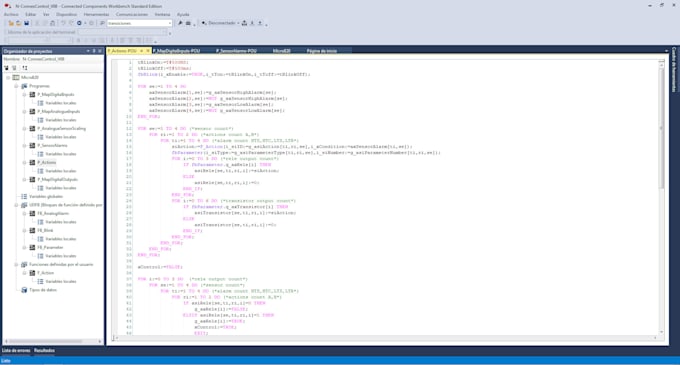The width and height of the screenshot is (680, 365).
Task: Pin the Organizador de proyectos panel
Action: click(94, 51)
